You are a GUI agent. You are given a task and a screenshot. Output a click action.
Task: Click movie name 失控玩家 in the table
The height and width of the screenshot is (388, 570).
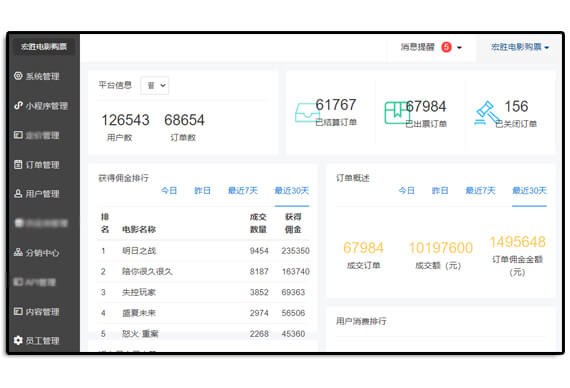tap(139, 292)
